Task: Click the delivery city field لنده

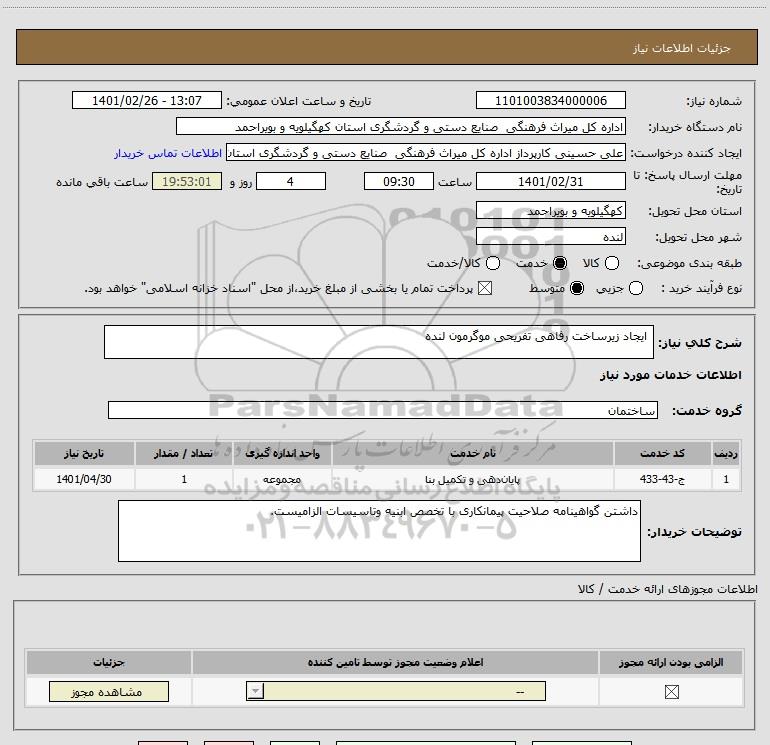Action: pos(550,237)
